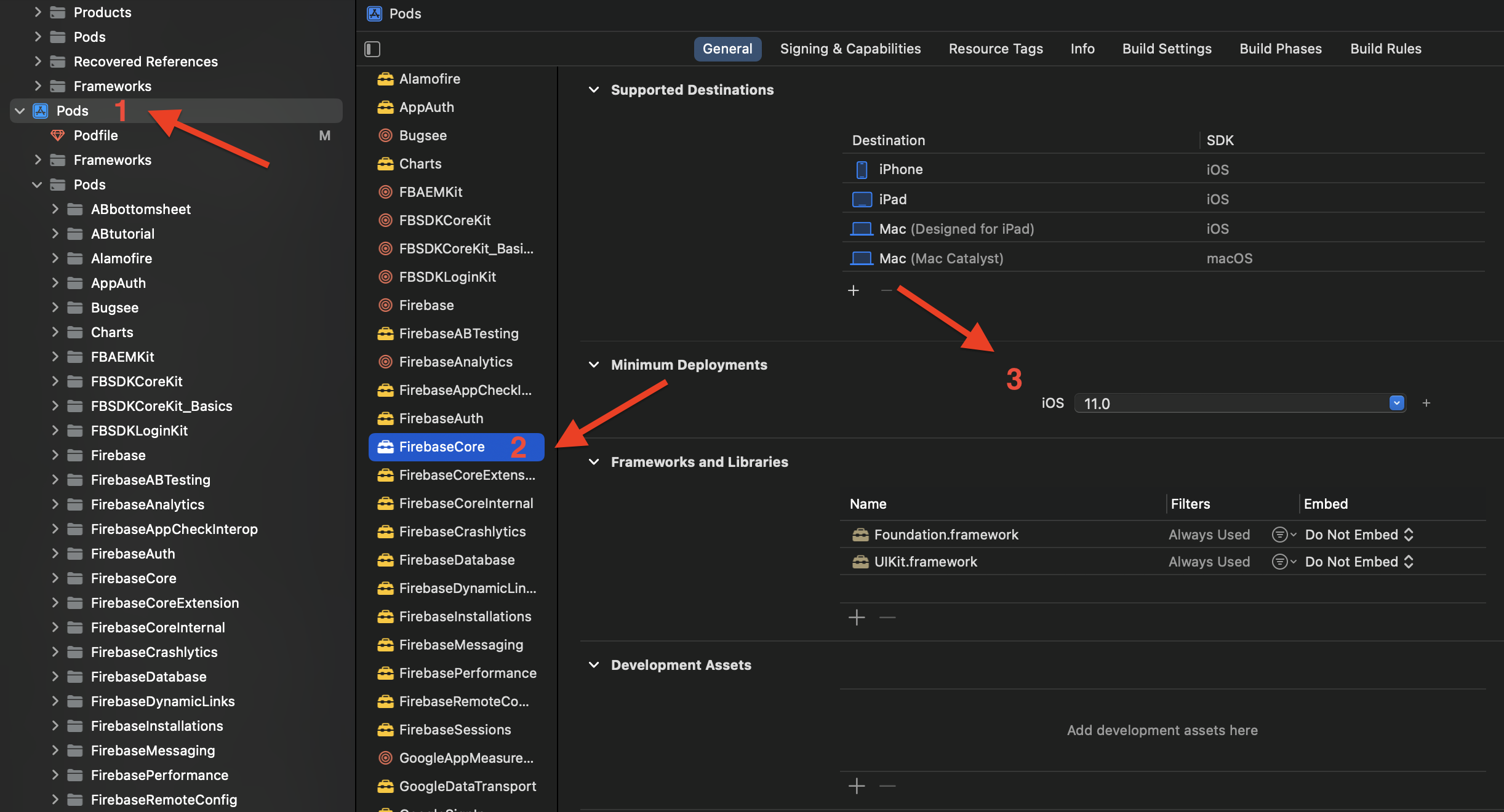The image size is (1504, 812).
Task: Click the Filters column header
Action: tap(1190, 504)
